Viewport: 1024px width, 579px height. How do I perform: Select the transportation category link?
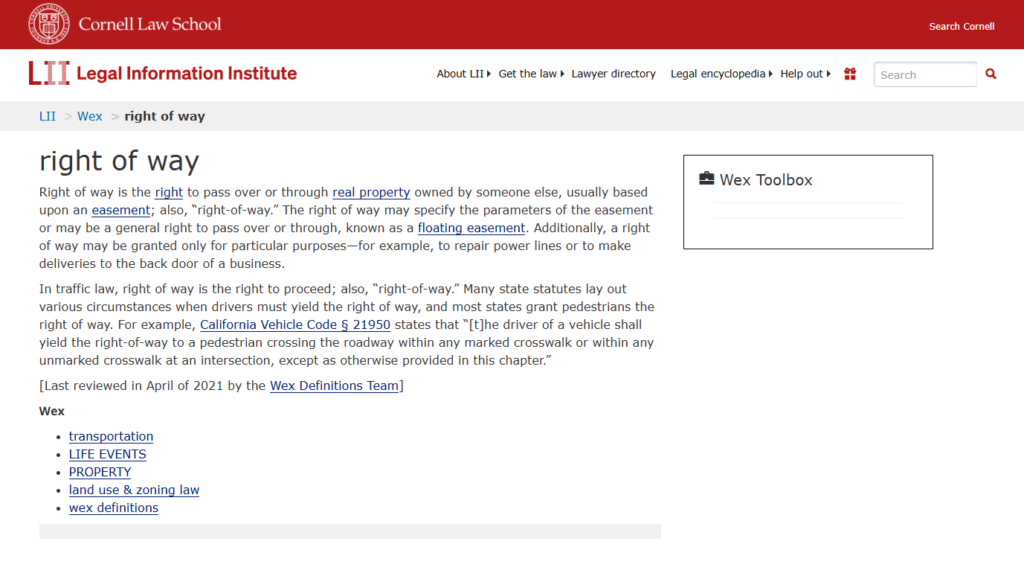111,437
